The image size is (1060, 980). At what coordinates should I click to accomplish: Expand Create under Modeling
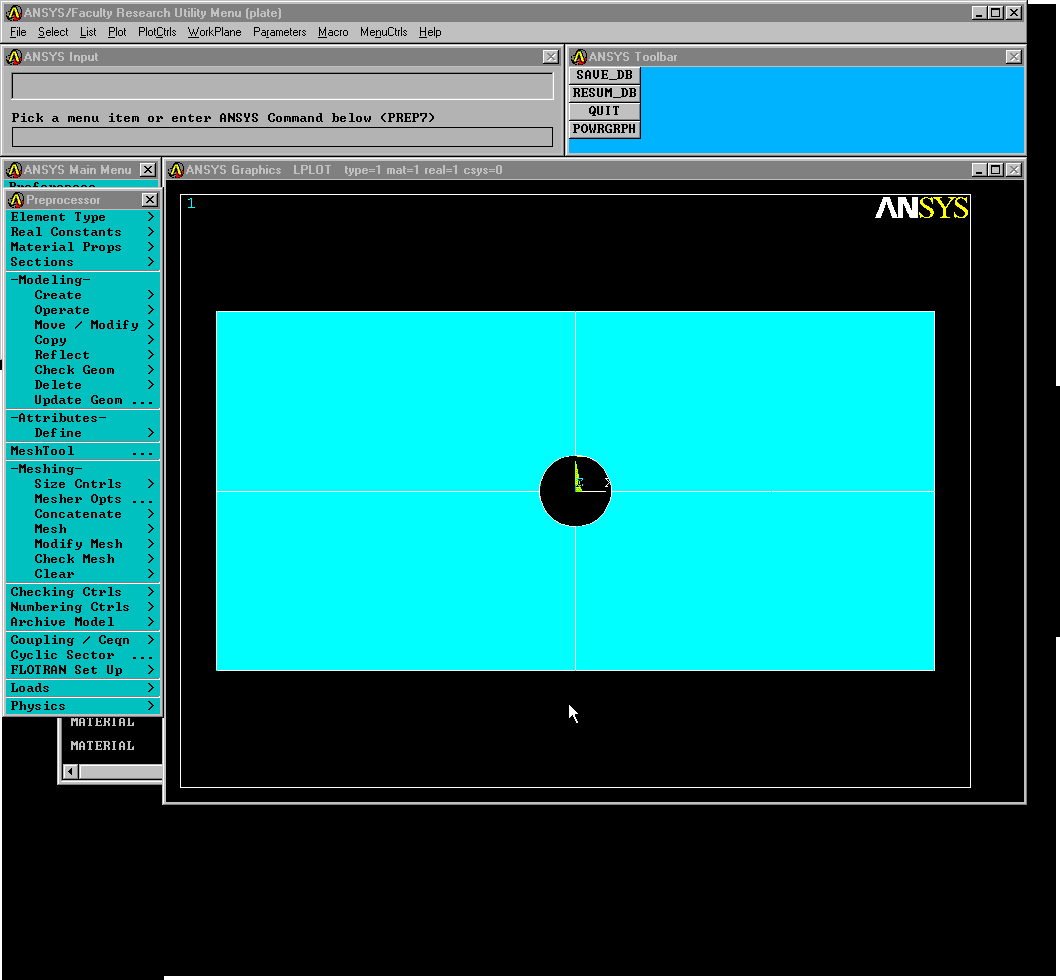click(x=82, y=295)
